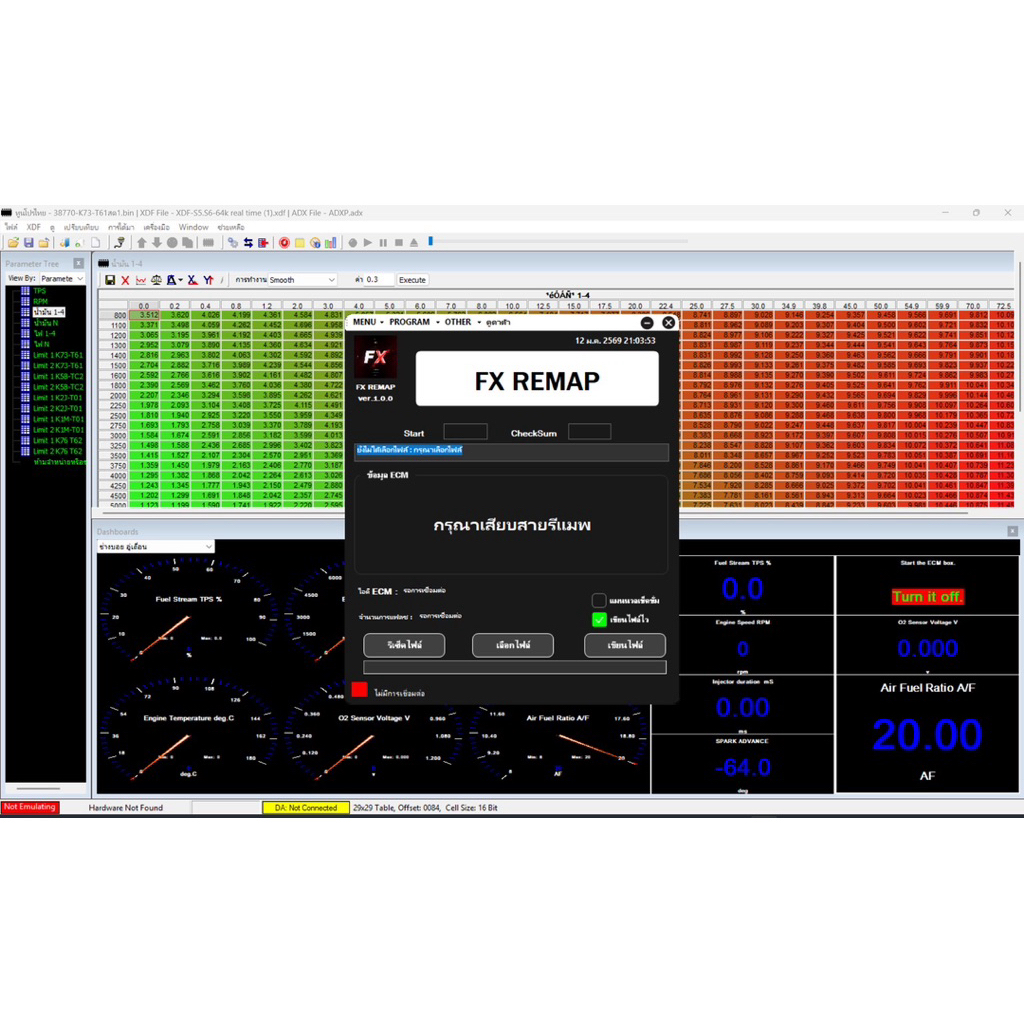Open the เครื่องมือ menu

point(156,227)
